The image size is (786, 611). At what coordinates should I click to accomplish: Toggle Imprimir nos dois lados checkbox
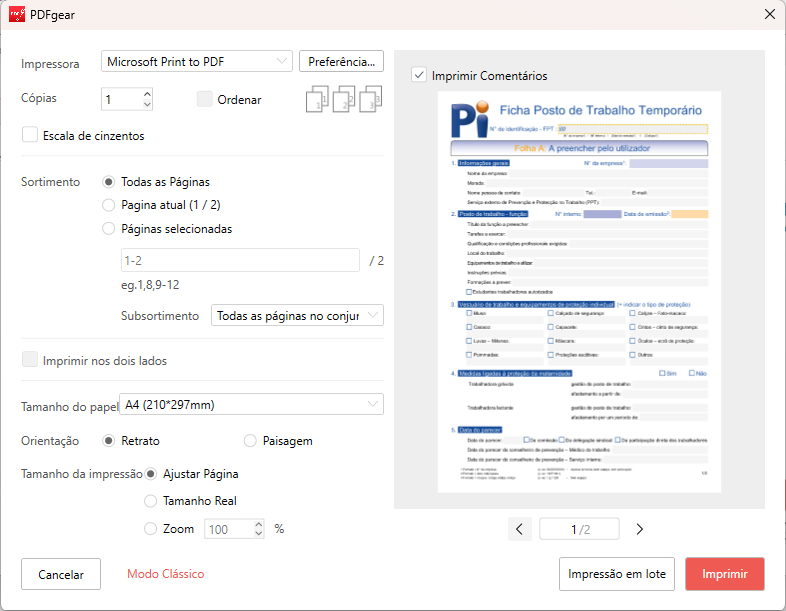pyautogui.click(x=30, y=360)
